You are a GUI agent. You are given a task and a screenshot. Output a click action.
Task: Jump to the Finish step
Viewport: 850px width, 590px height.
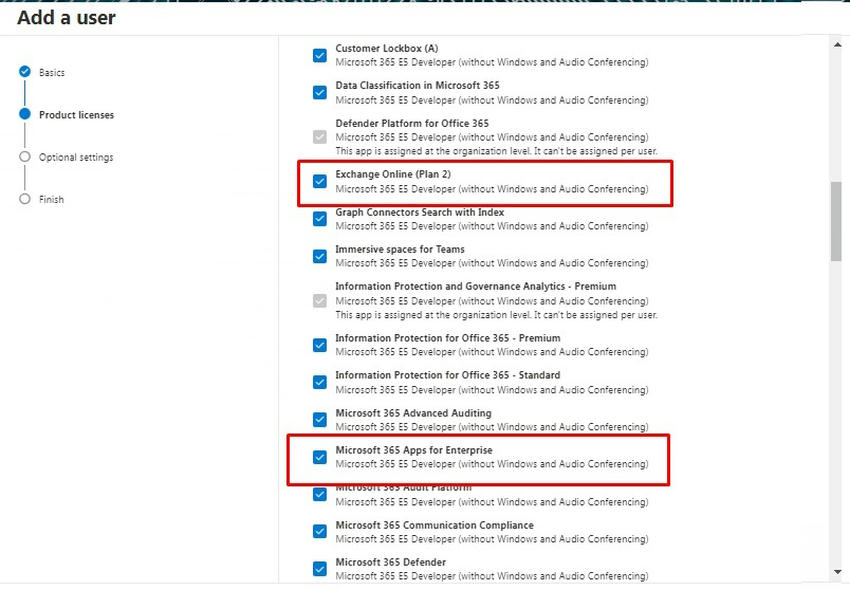tap(23, 199)
